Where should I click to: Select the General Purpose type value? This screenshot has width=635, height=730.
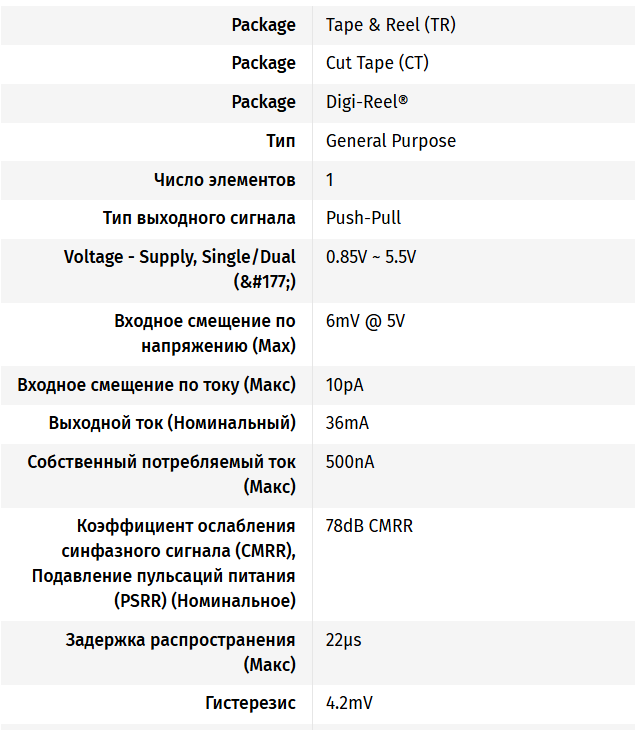(390, 141)
